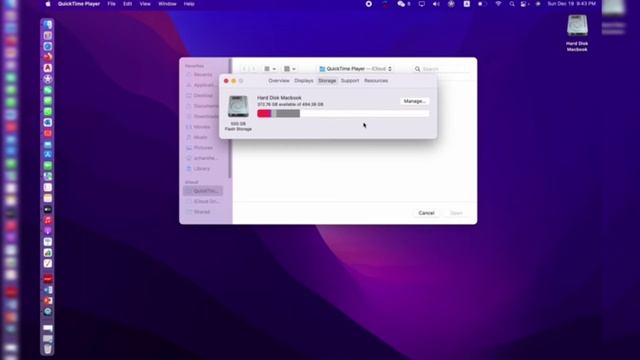Open the Wi-Fi status menu

click(498, 4)
